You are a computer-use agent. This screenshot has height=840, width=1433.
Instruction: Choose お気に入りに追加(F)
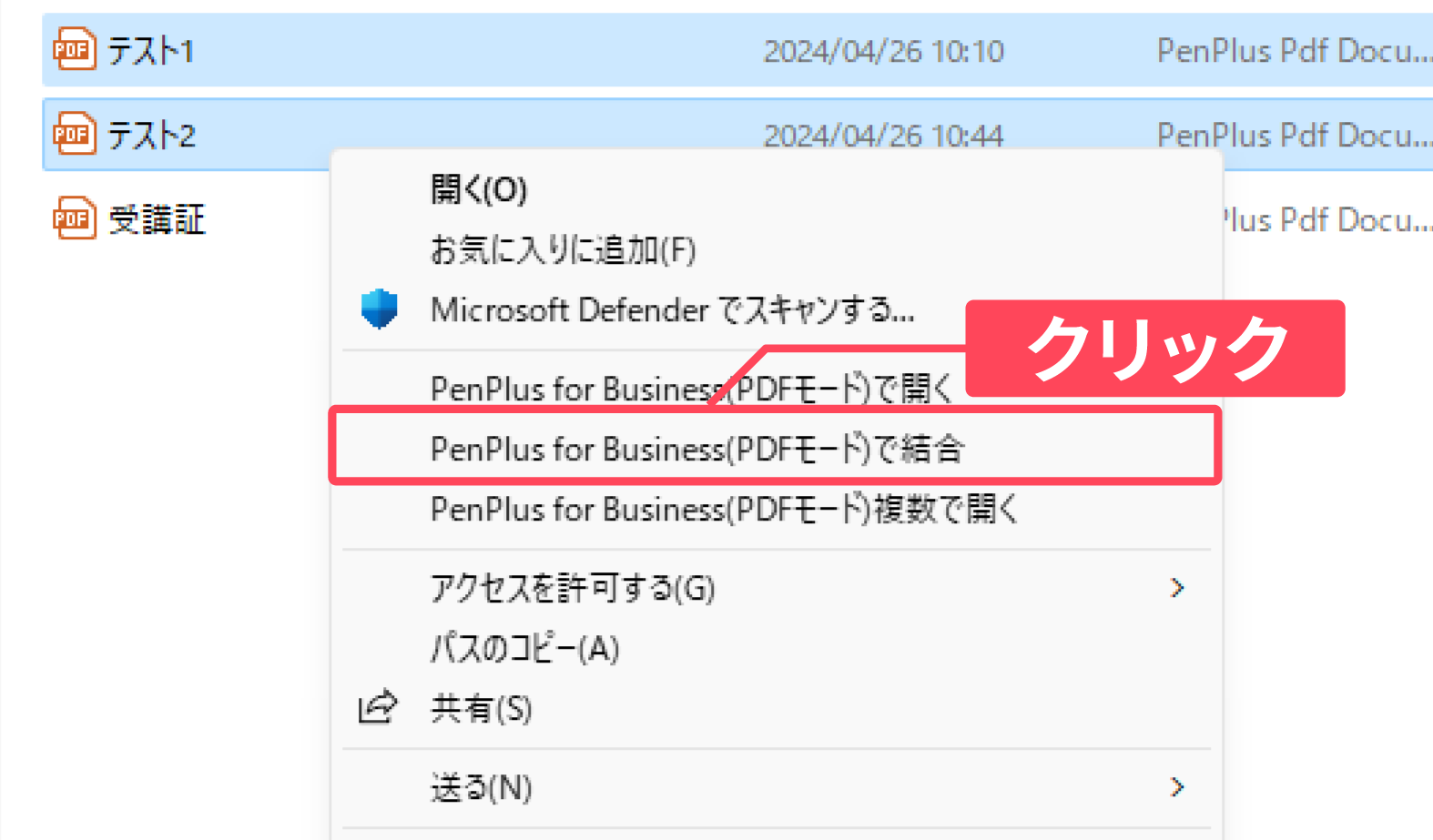pyautogui.click(x=563, y=249)
